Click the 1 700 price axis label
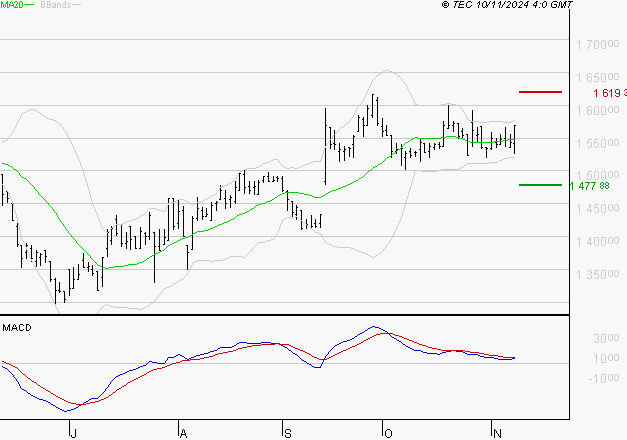The height and width of the screenshot is (440, 627). coord(597,44)
